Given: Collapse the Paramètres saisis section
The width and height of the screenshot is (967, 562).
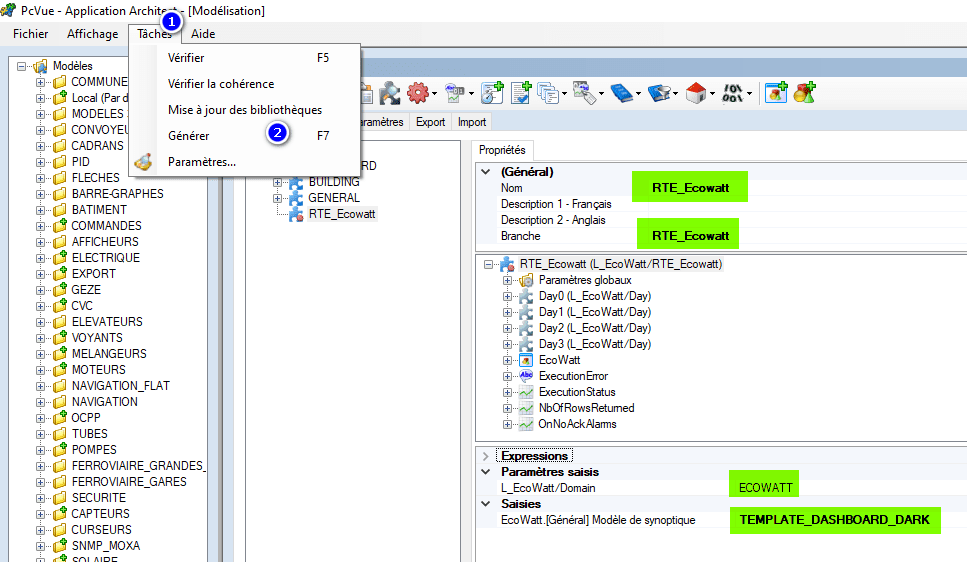Looking at the screenshot, I should [486, 472].
